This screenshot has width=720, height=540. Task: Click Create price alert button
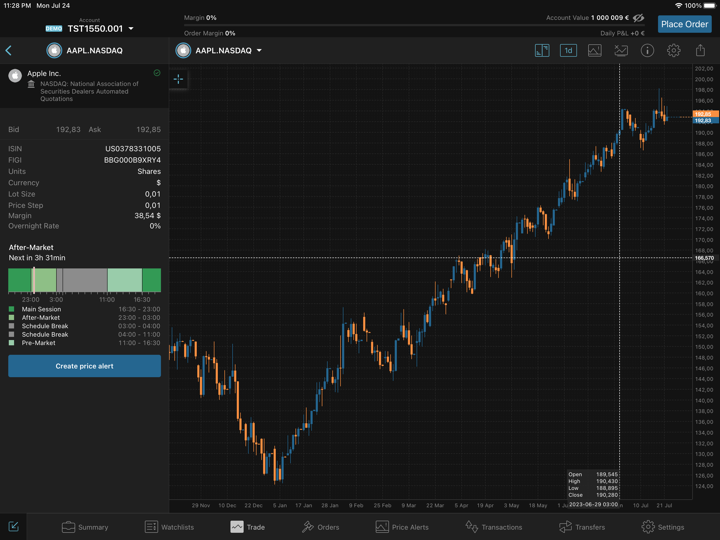84,366
